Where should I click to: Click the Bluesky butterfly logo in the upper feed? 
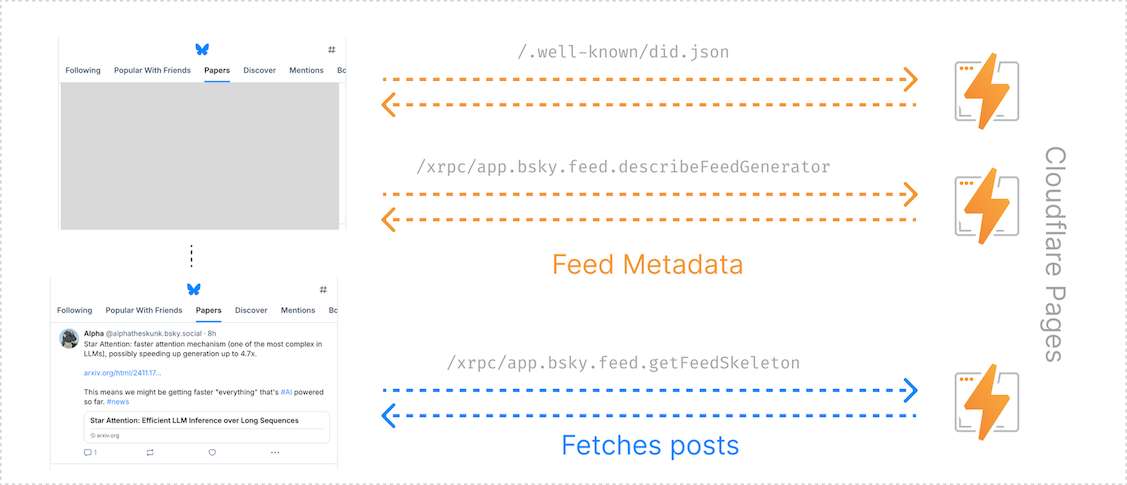pyautogui.click(x=202, y=49)
